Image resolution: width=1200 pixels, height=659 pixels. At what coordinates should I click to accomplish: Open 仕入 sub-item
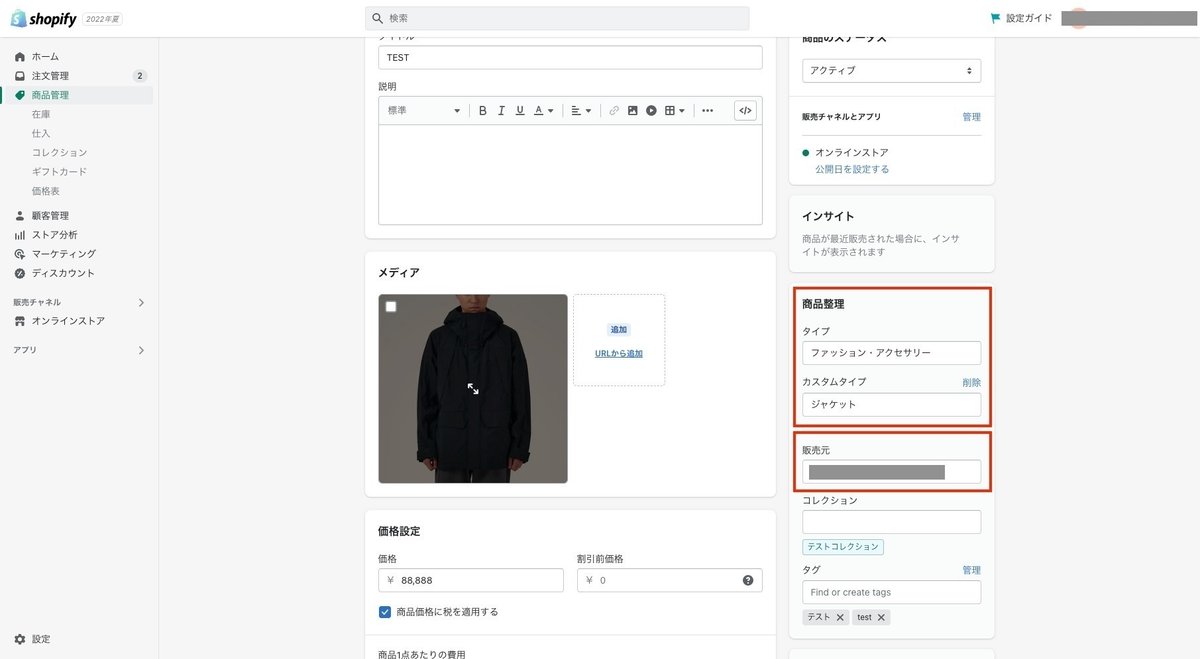[x=41, y=133]
